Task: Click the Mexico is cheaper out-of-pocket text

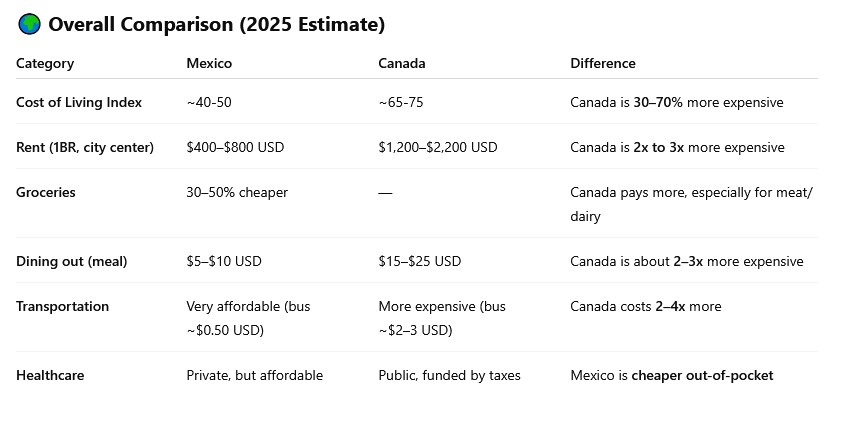Action: [x=672, y=375]
